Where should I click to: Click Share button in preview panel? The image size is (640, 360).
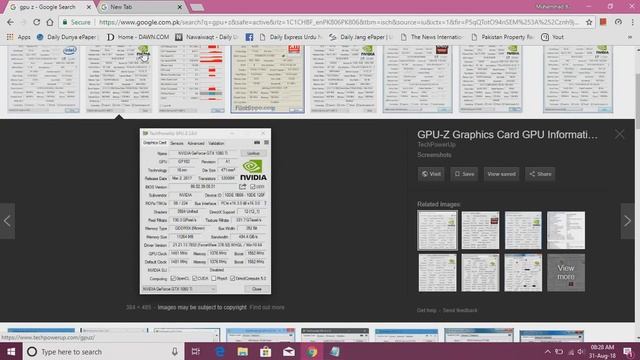[x=540, y=174]
